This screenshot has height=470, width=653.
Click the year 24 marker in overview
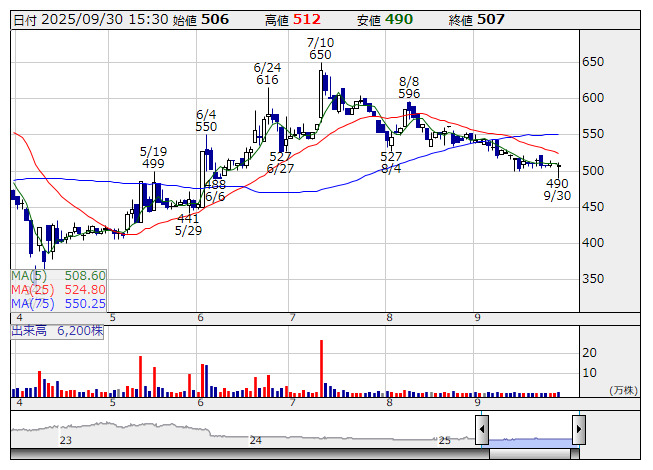pyautogui.click(x=255, y=440)
